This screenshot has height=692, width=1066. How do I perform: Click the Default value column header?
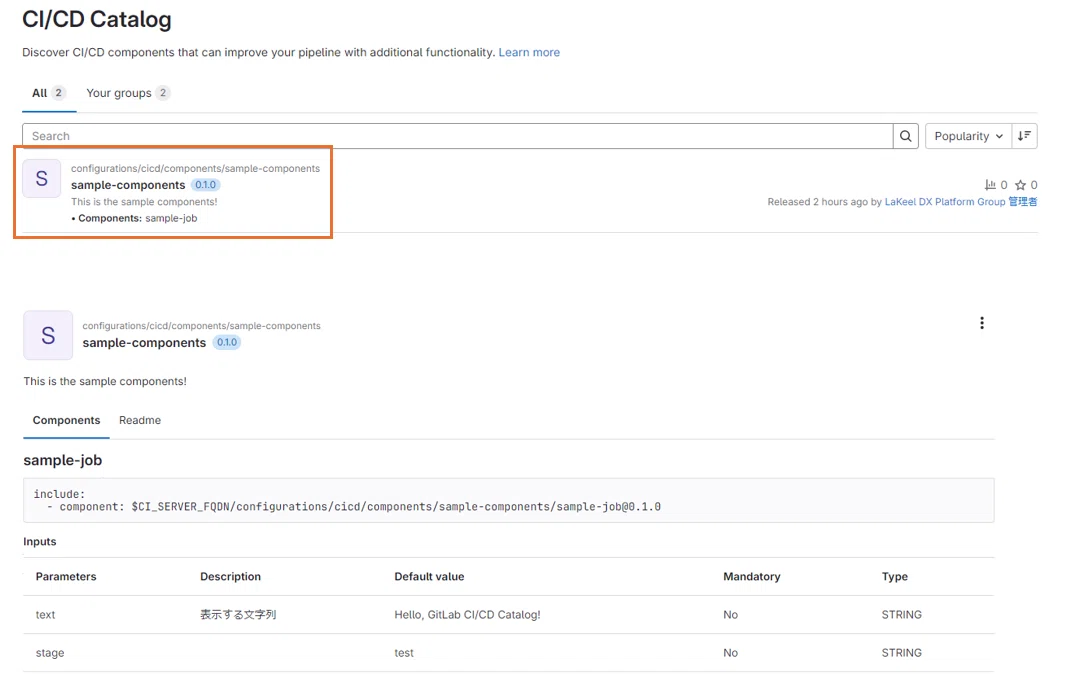click(x=429, y=576)
